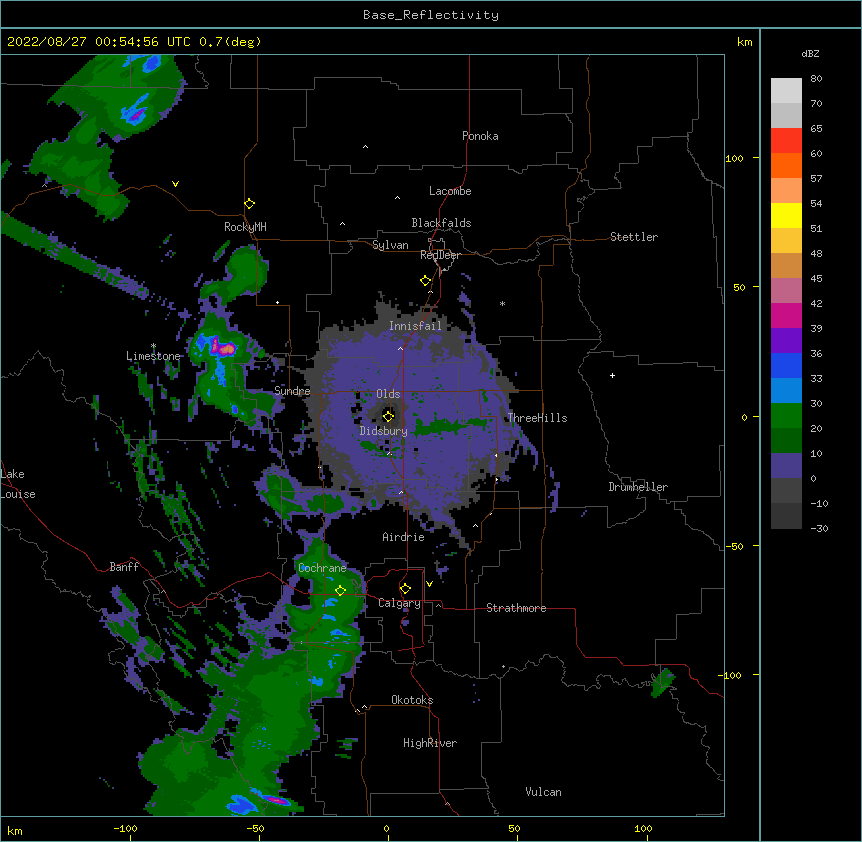Pick the light gray swatch between 70 and 80 dBZ
Image resolution: width=862 pixels, height=842 pixels.
[786, 91]
